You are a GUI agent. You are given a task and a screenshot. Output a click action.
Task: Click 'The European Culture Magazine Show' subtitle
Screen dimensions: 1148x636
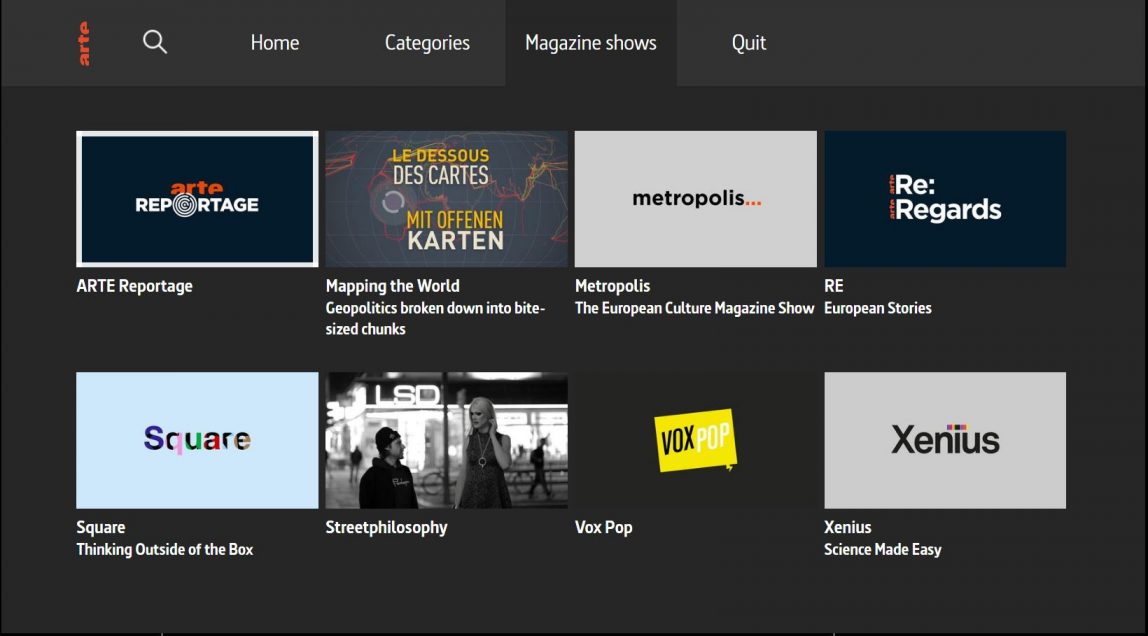tap(694, 308)
